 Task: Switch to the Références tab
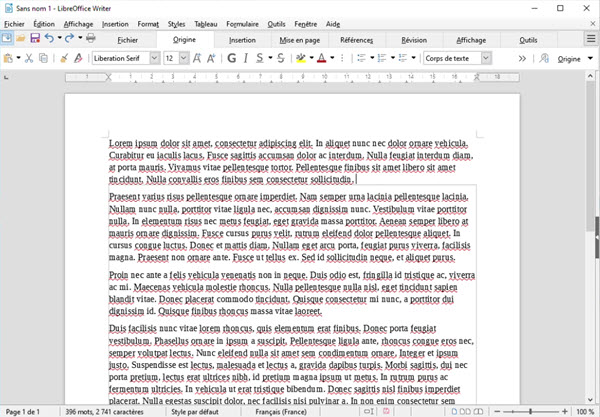coord(357,40)
